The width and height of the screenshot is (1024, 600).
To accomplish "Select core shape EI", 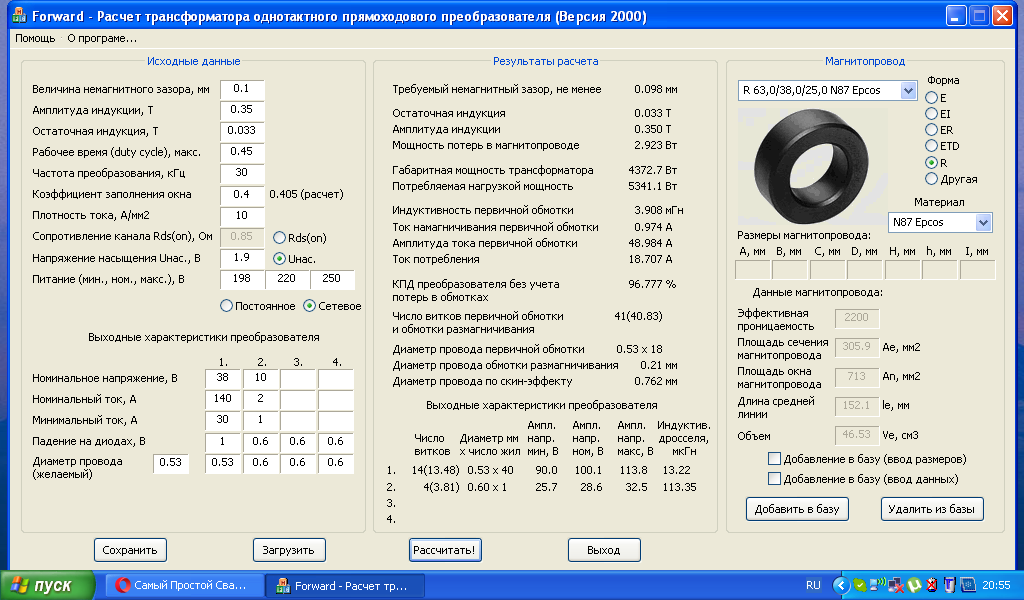I will click(x=931, y=114).
